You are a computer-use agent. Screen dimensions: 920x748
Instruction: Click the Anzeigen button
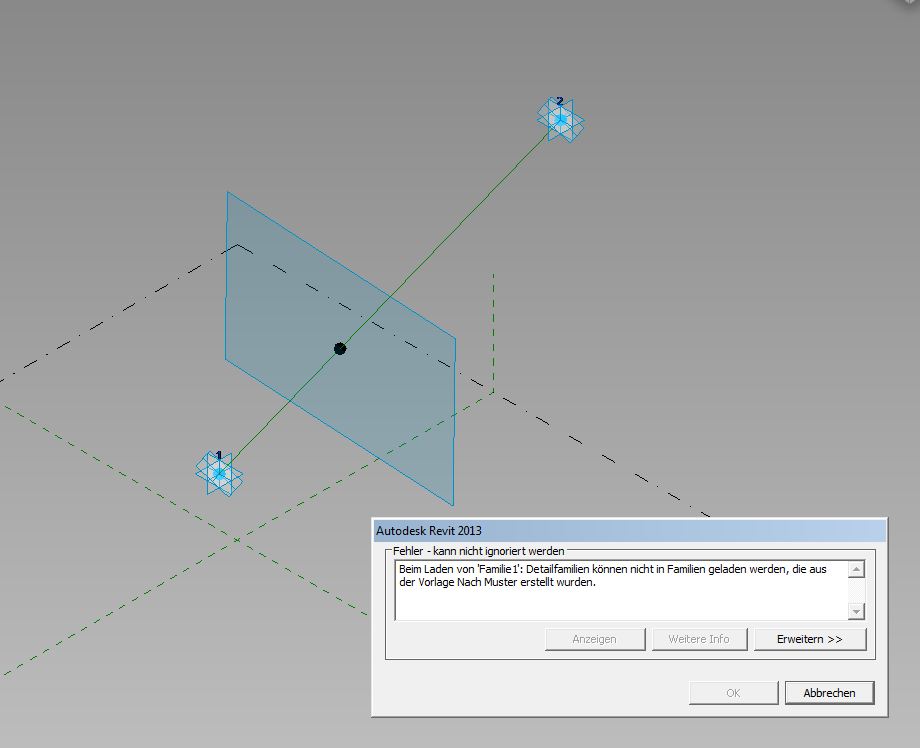[x=594, y=639]
